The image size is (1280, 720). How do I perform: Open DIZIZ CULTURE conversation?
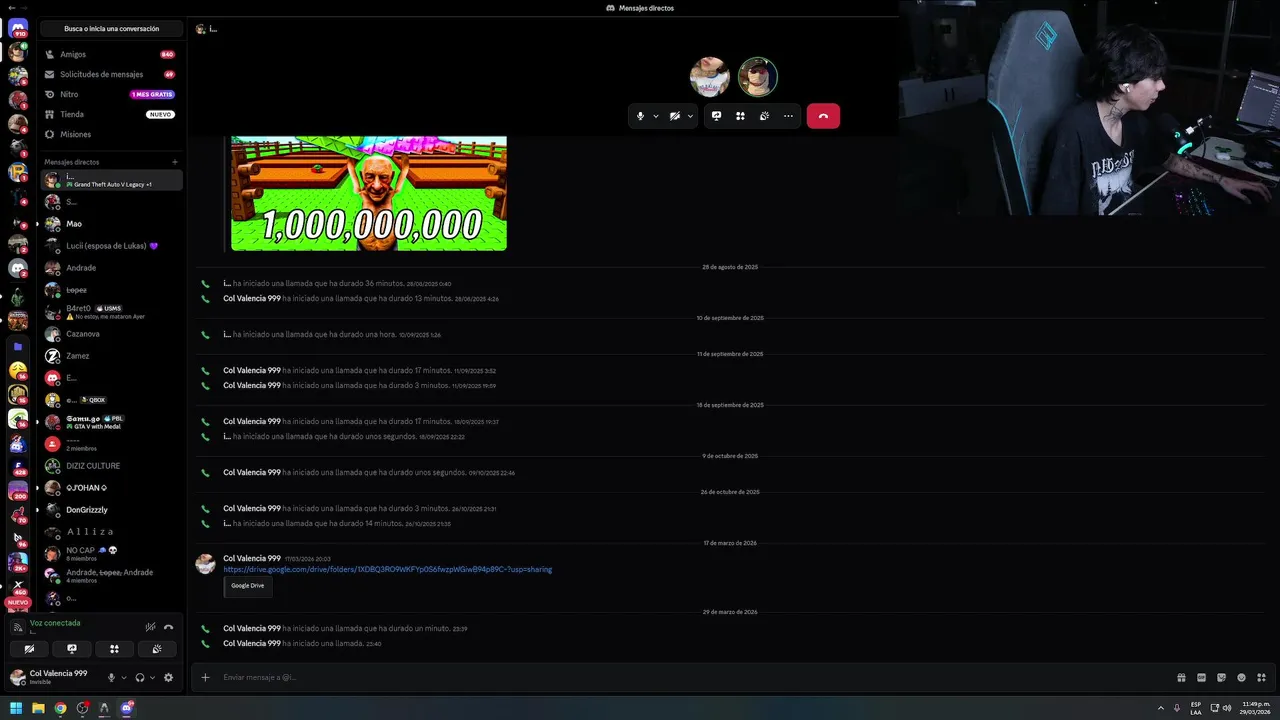[x=111, y=466]
